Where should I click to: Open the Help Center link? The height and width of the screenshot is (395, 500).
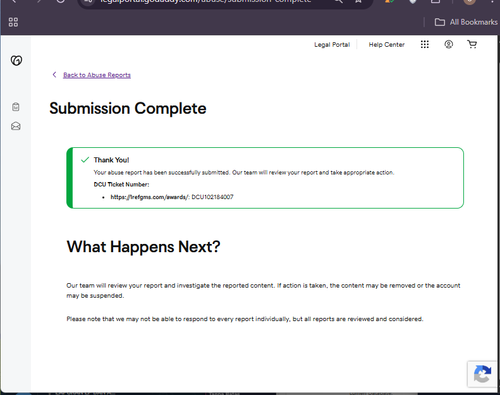coord(386,45)
